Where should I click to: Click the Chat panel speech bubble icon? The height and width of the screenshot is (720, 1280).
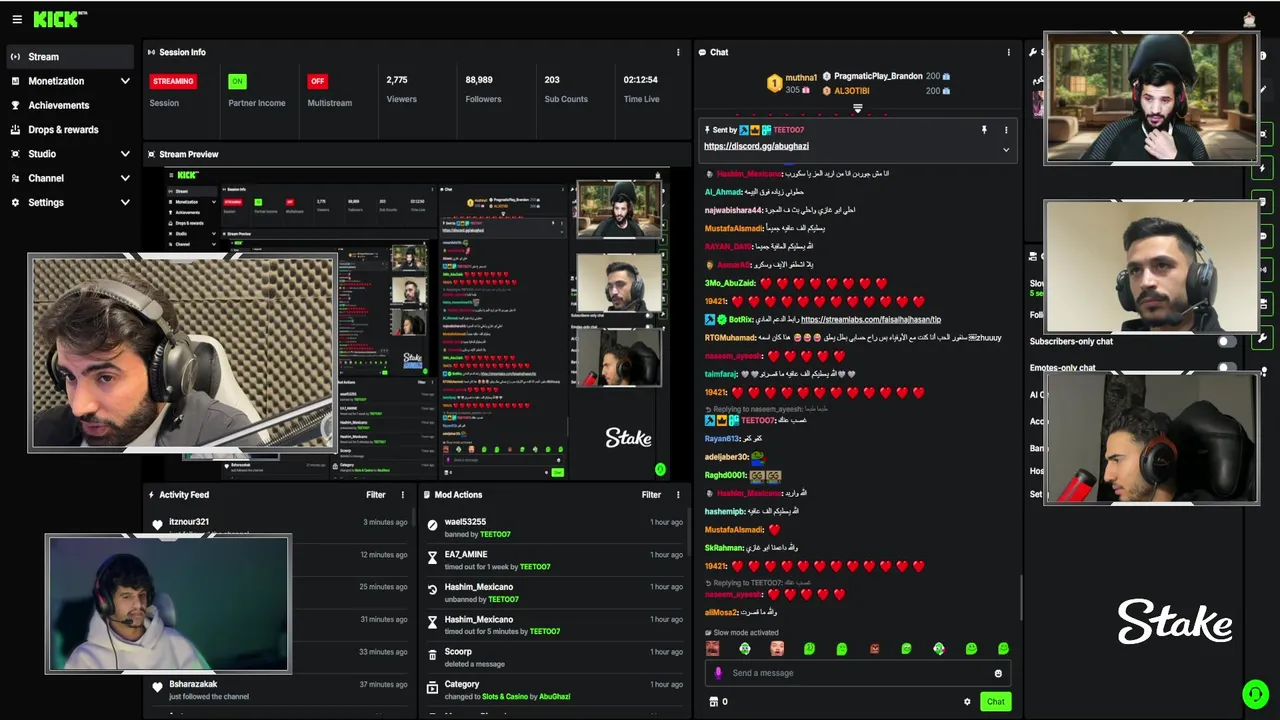702,52
